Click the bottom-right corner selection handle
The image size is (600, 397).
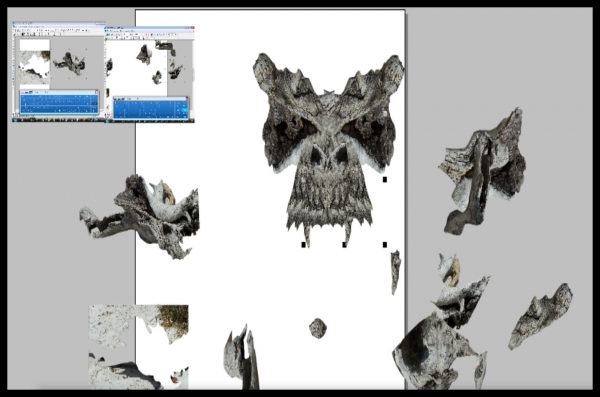coord(385,245)
